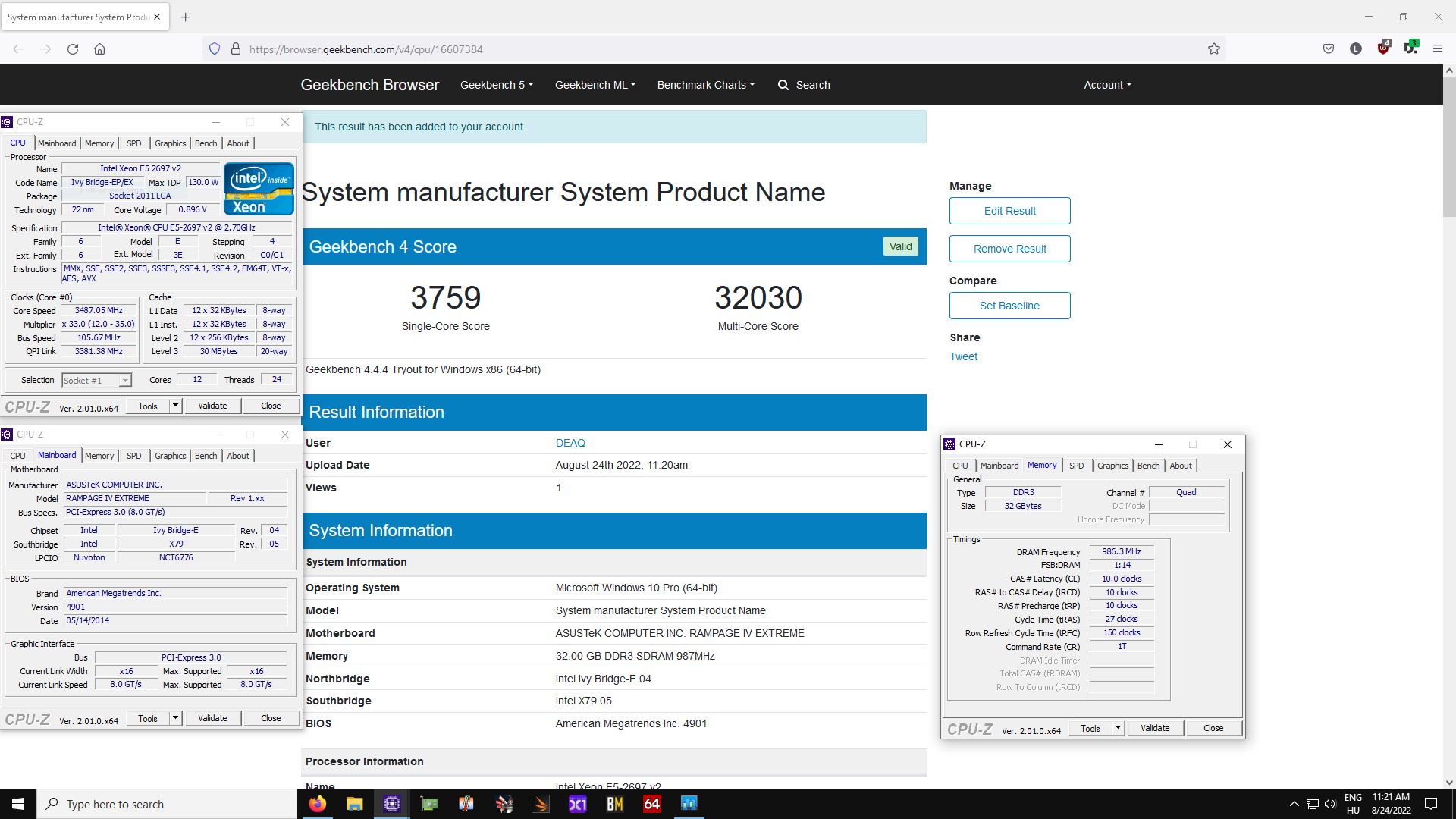Open the ENG HU language indicator
Viewport: 1456px width, 819px height.
pyautogui.click(x=1353, y=804)
